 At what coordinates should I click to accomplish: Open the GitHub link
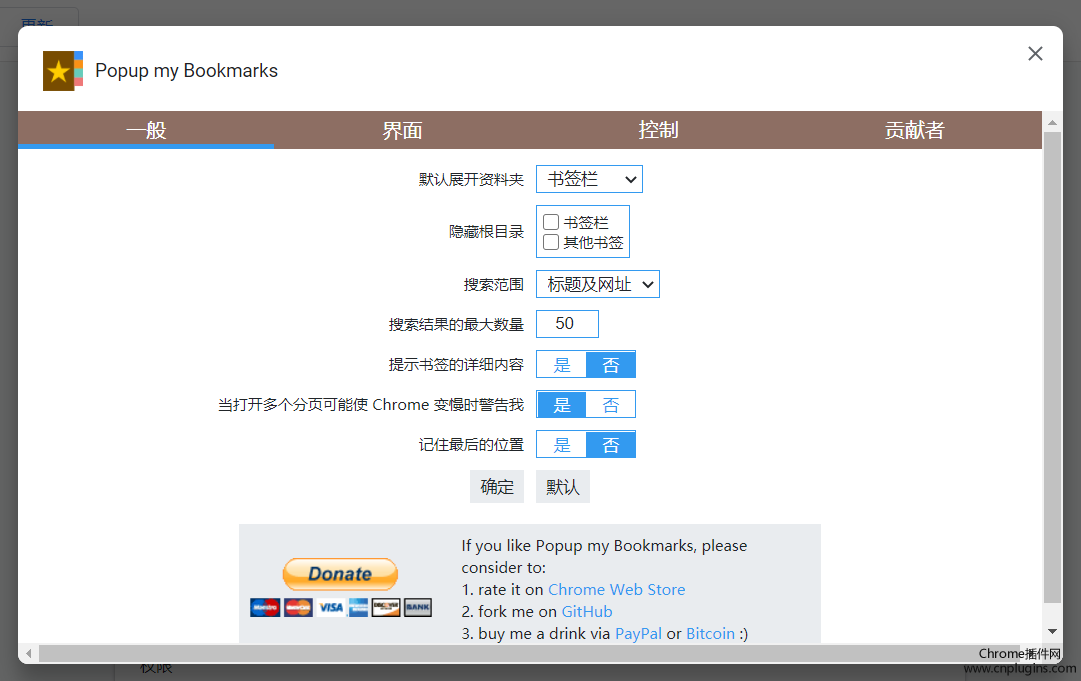pyautogui.click(x=587, y=611)
